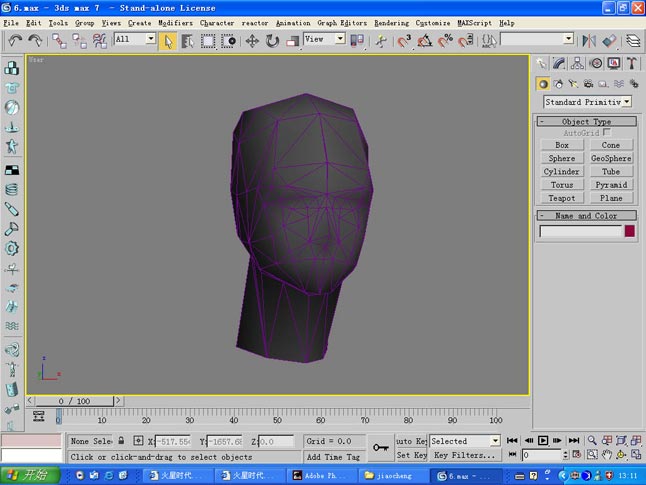
Task: Toggle Window/Crossing selection mode
Action: (228, 41)
